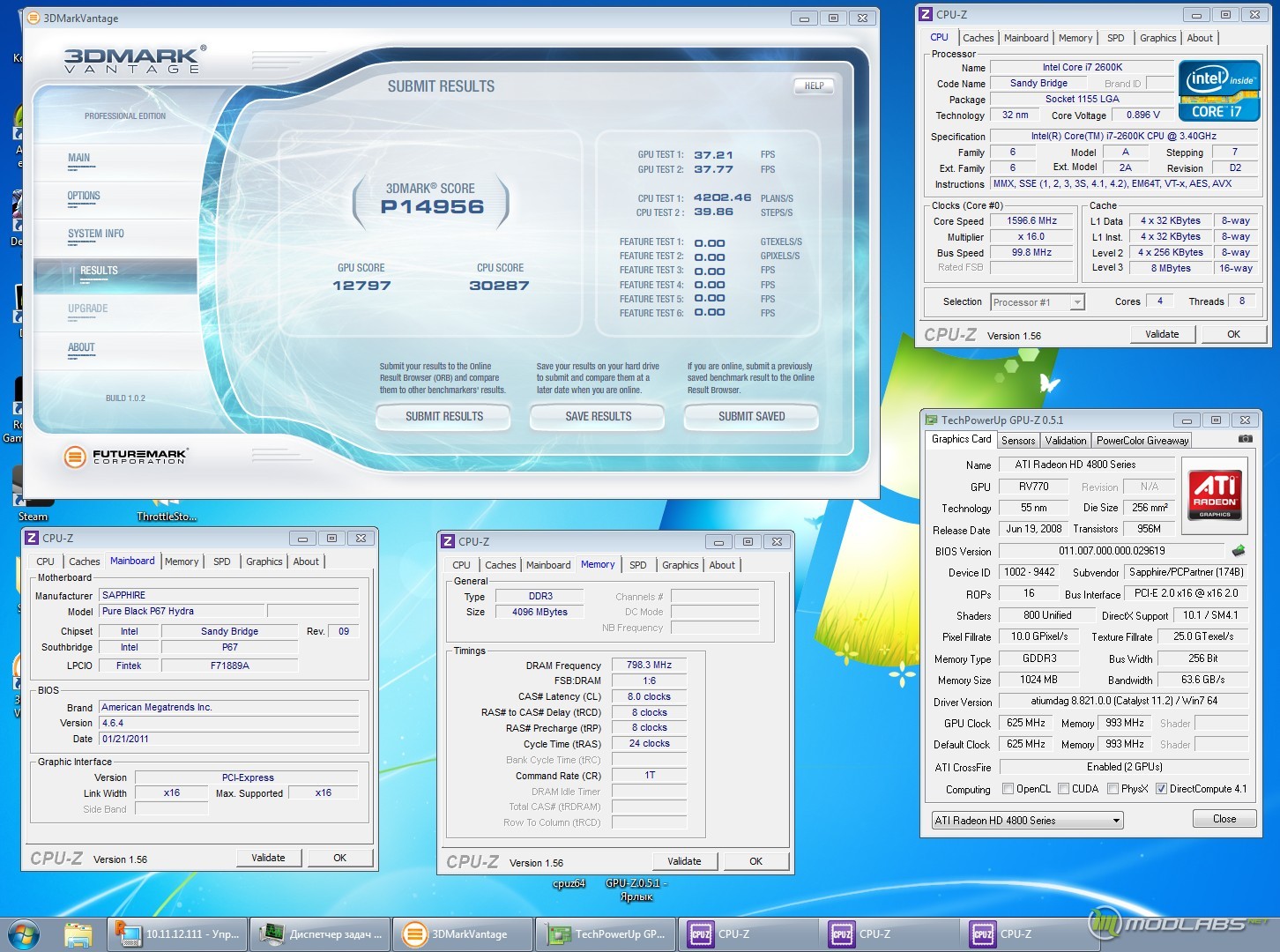The height and width of the screenshot is (952, 1280).
Task: Select OPTIONS in 3DMark Vantage sidebar
Action: [x=84, y=197]
